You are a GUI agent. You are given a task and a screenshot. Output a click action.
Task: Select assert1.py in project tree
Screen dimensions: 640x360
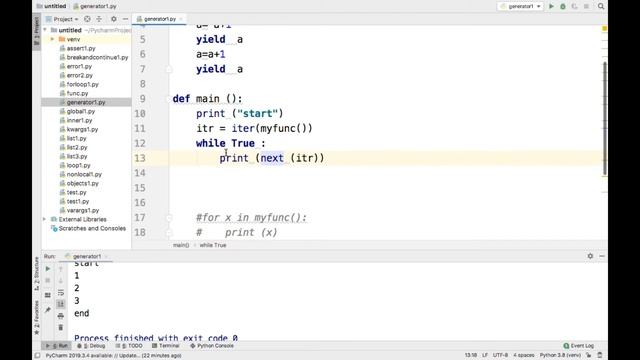(81, 48)
